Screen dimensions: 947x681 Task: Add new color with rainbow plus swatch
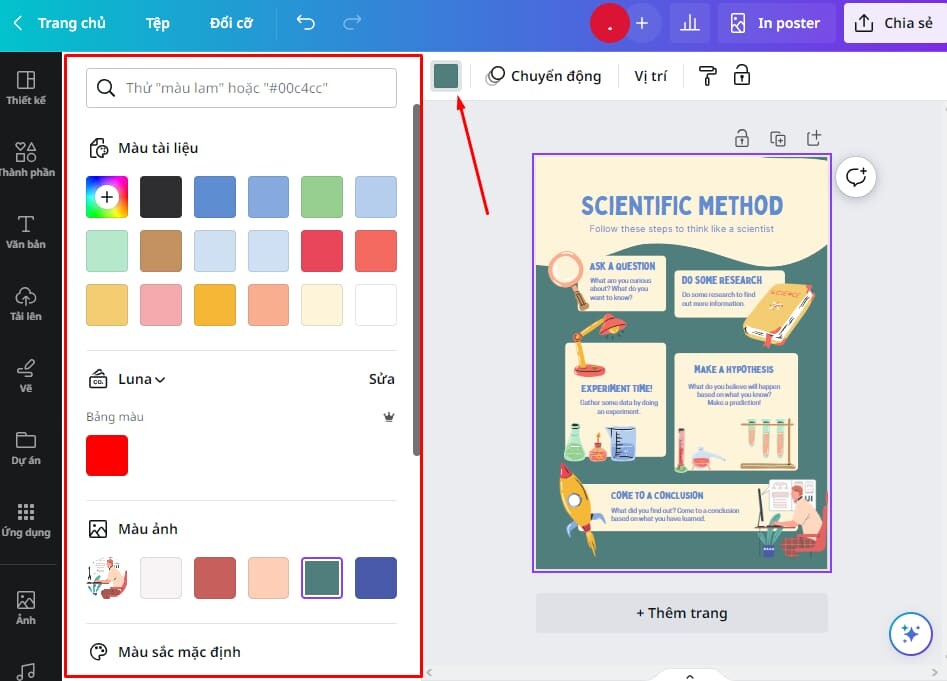[107, 197]
